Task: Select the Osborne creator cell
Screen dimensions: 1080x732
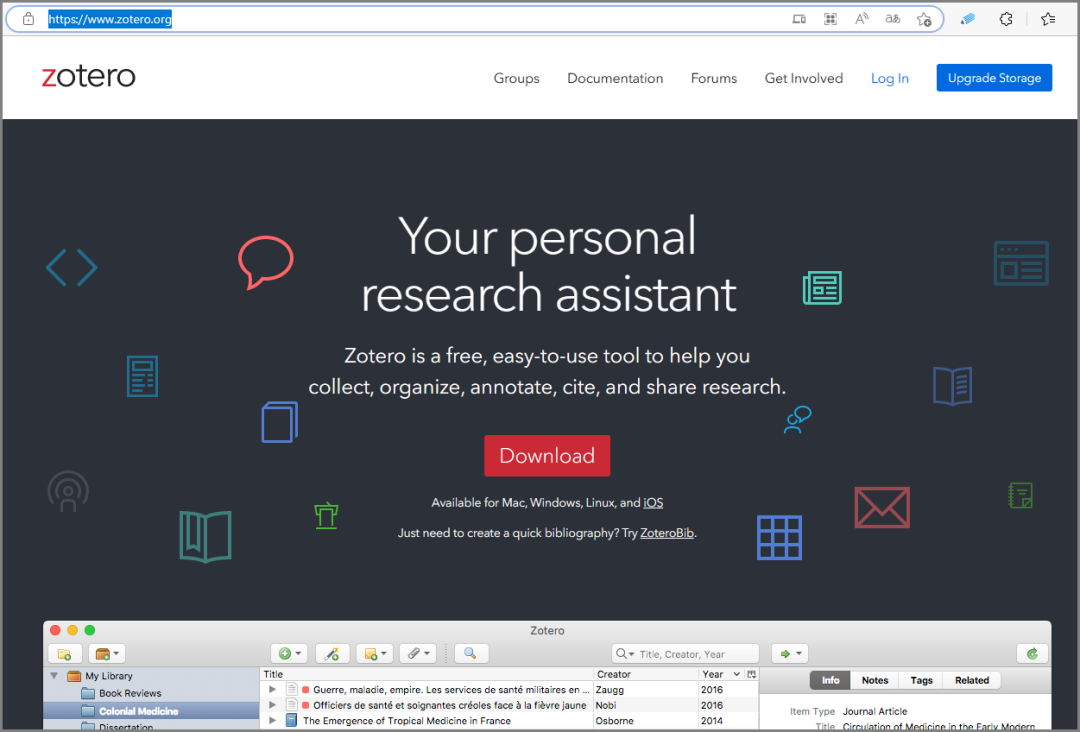Action: (x=614, y=721)
